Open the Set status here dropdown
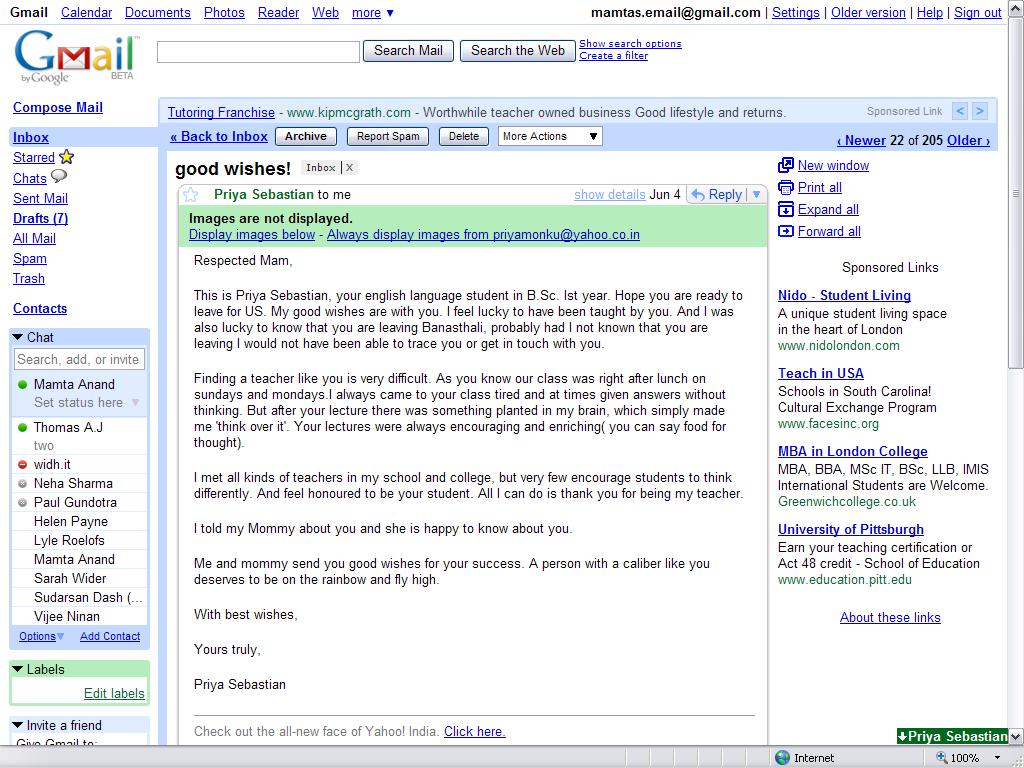The height and width of the screenshot is (768, 1024). [x=135, y=403]
